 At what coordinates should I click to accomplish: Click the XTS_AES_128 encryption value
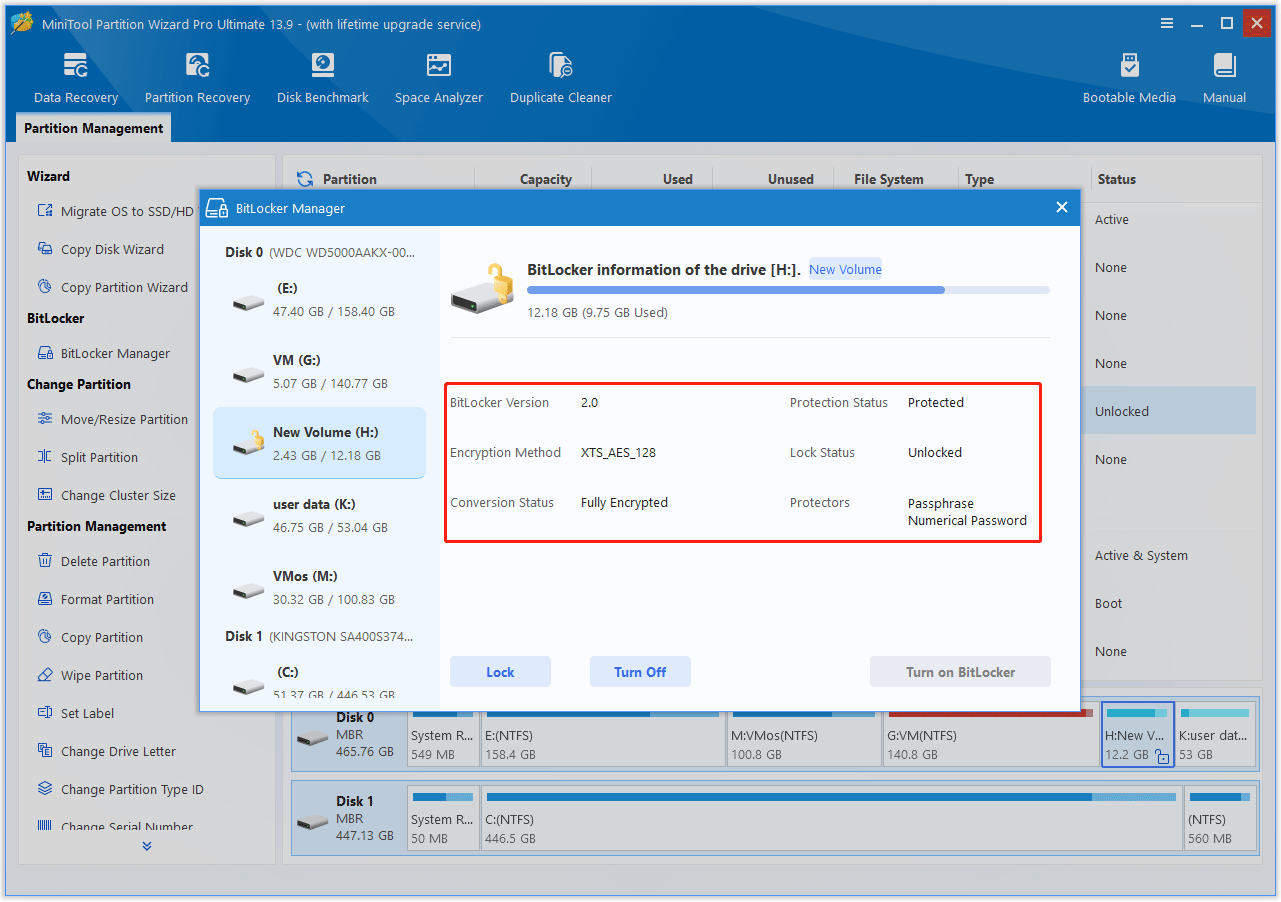point(618,452)
